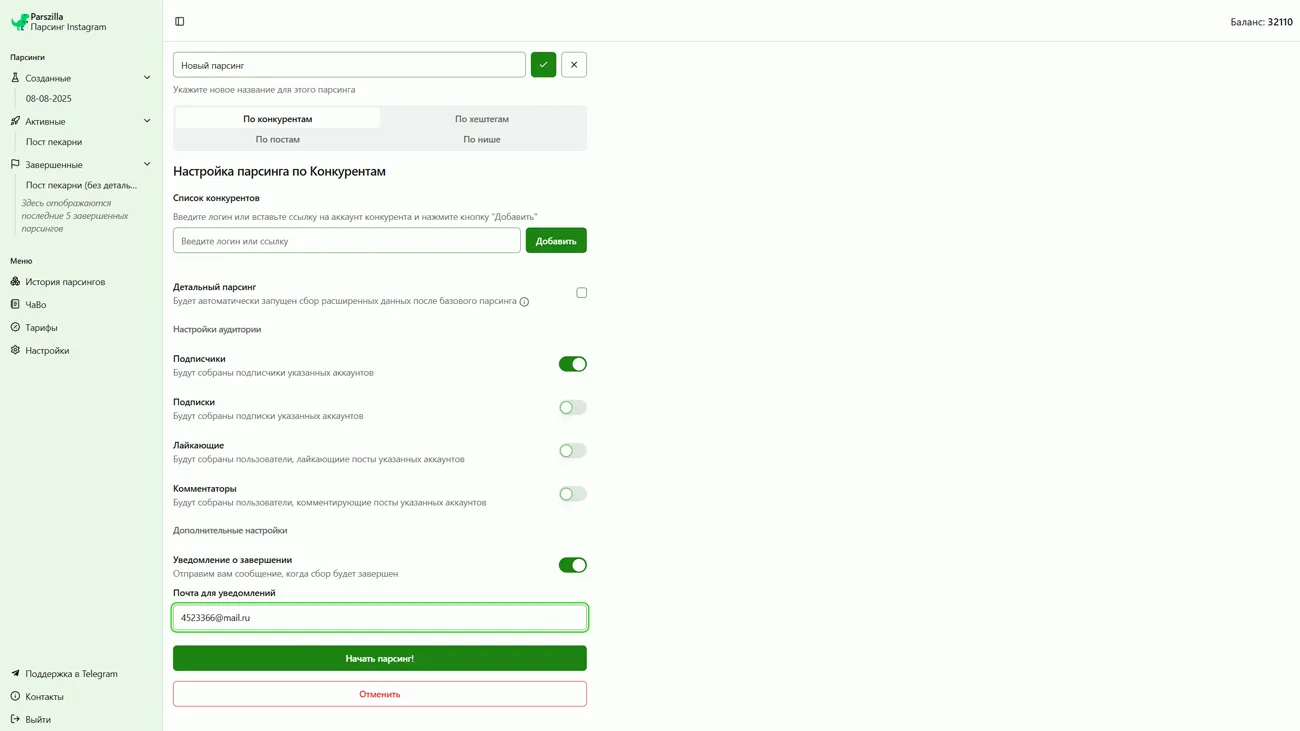
Task: Open Поддержка в Telegram link
Action: click(71, 674)
